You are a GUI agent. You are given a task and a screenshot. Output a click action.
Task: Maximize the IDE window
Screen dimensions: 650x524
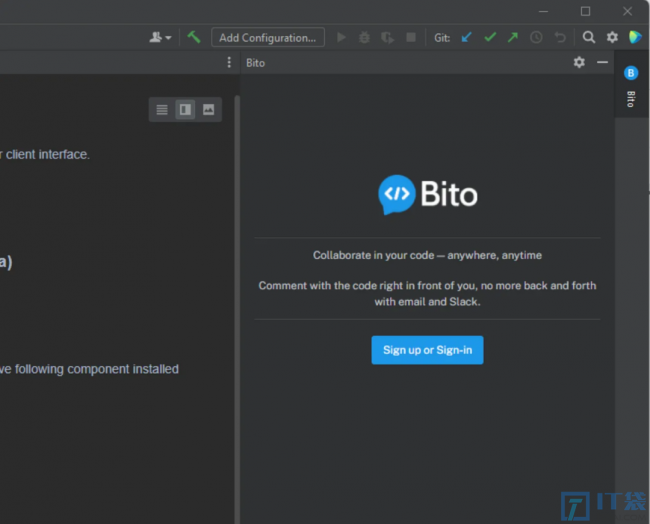click(585, 12)
